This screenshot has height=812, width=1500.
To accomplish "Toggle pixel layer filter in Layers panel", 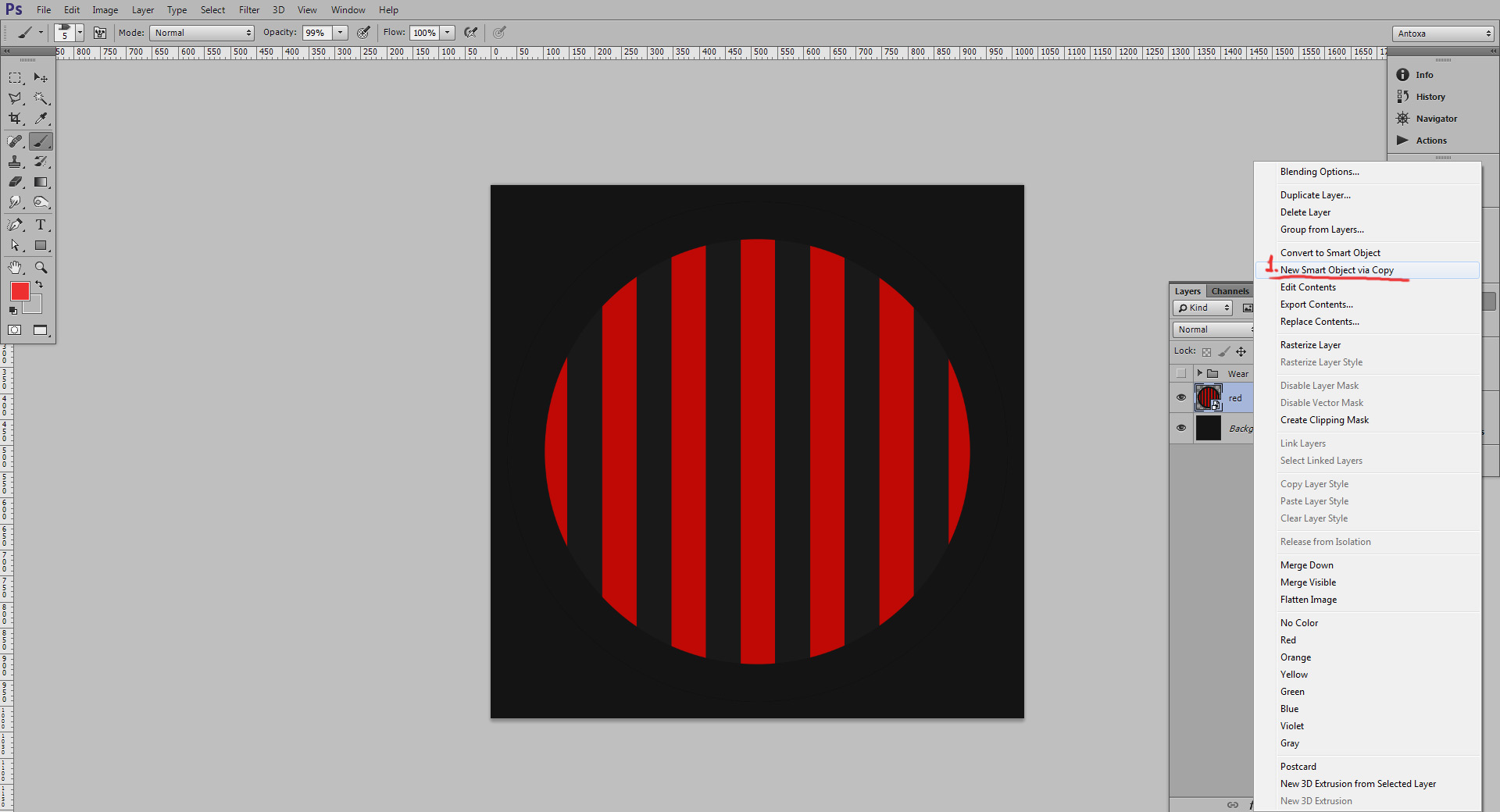I will 1248,308.
